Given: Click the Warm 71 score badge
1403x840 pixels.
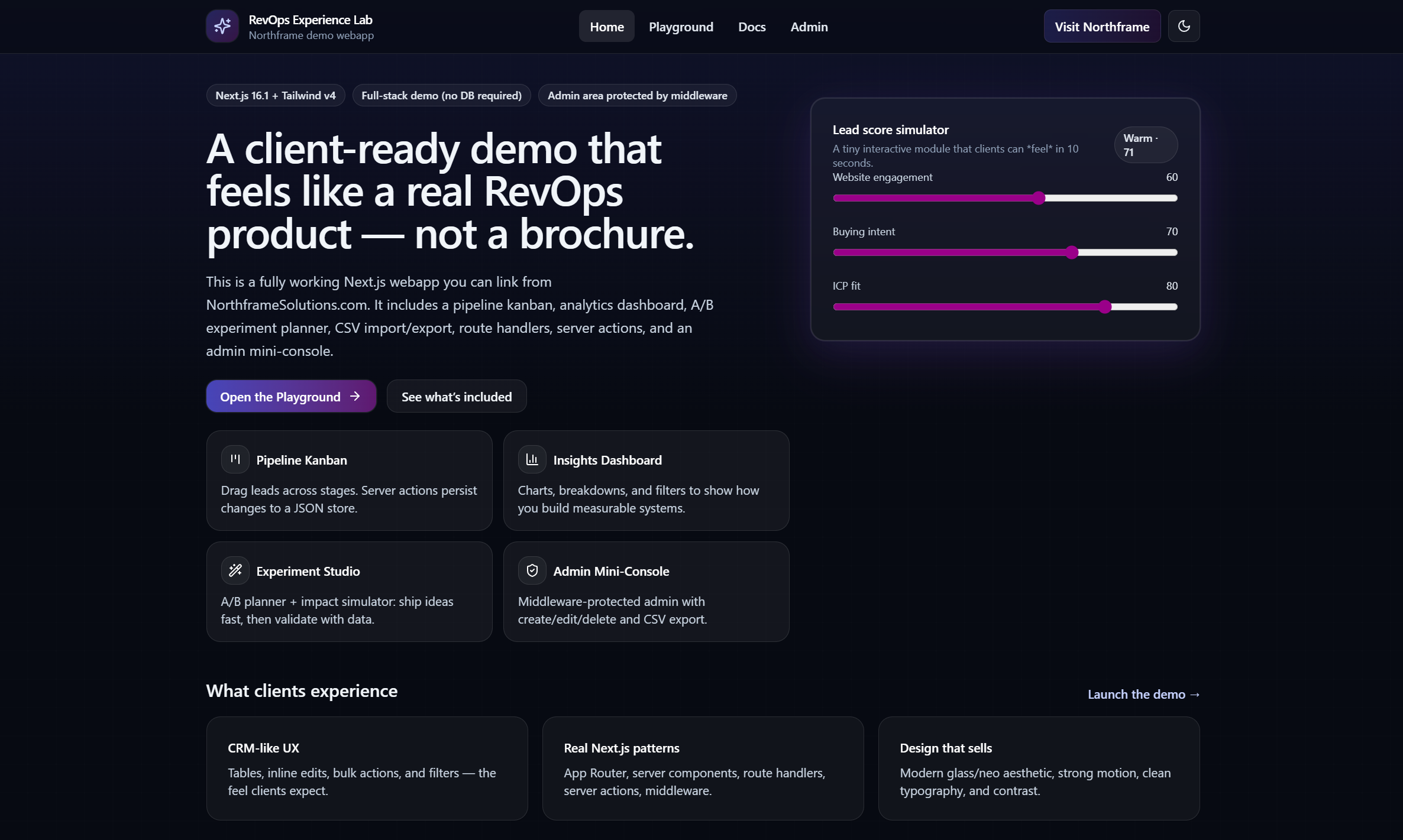Looking at the screenshot, I should 1145,145.
